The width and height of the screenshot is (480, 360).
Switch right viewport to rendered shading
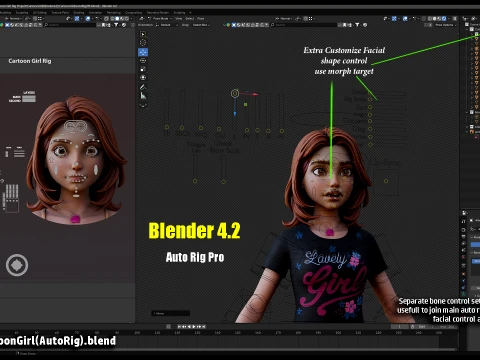click(x=444, y=18)
